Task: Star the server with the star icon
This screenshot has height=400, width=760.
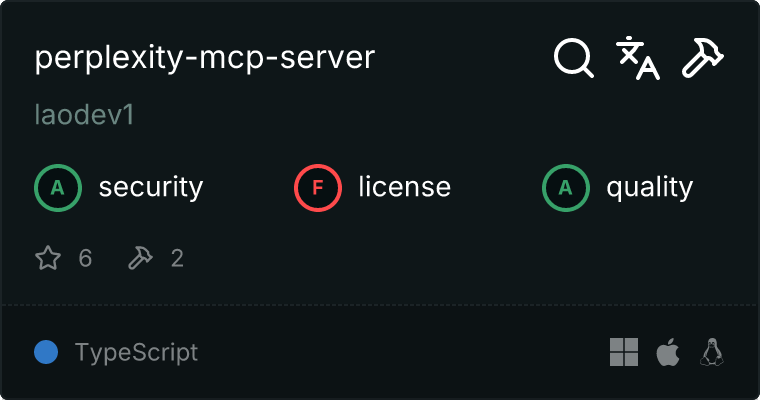Action: pyautogui.click(x=48, y=259)
